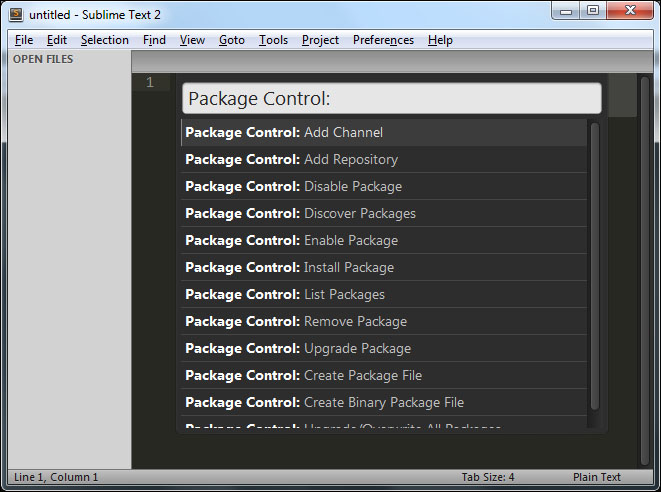
Task: Open the Goto menu
Action: [231, 40]
